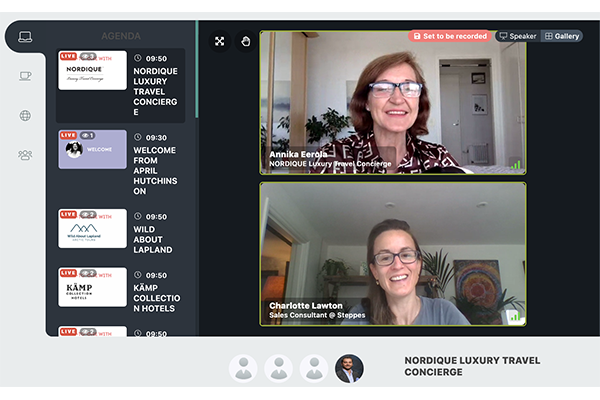
Task: Click the 09:30 time of Welcome session
Action: (x=156, y=137)
